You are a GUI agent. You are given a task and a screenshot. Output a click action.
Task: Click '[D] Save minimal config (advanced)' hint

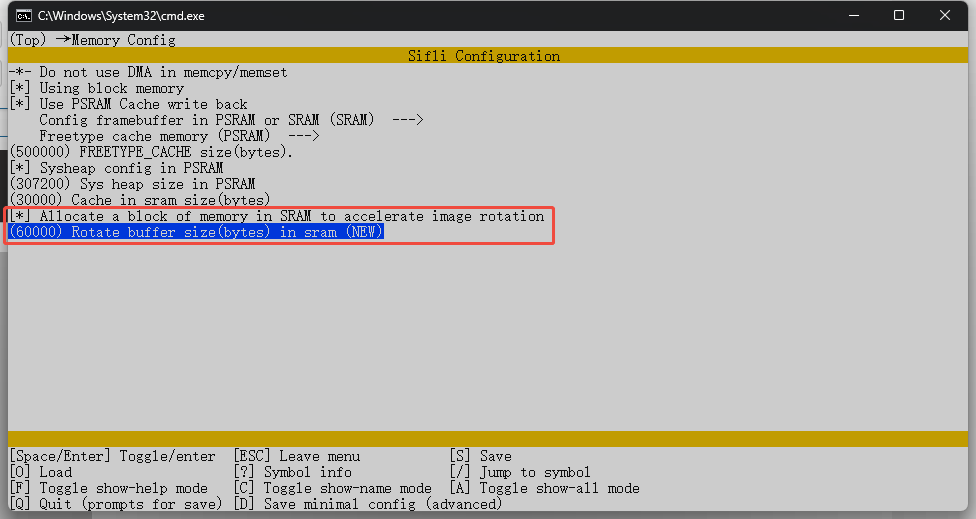click(x=368, y=504)
